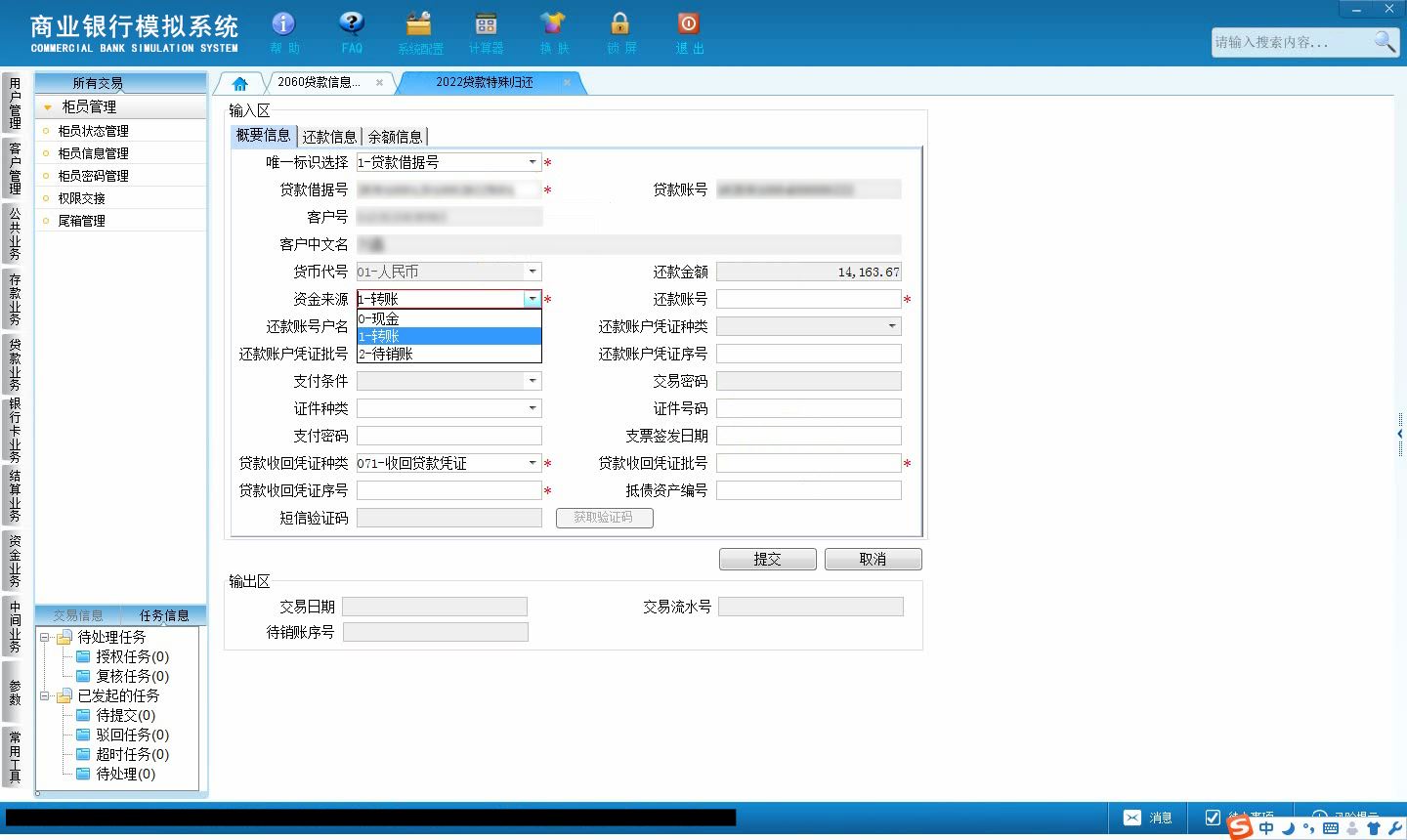The width and height of the screenshot is (1407, 840).
Task: Close the 2060贷款信息 tab
Action: point(380,83)
